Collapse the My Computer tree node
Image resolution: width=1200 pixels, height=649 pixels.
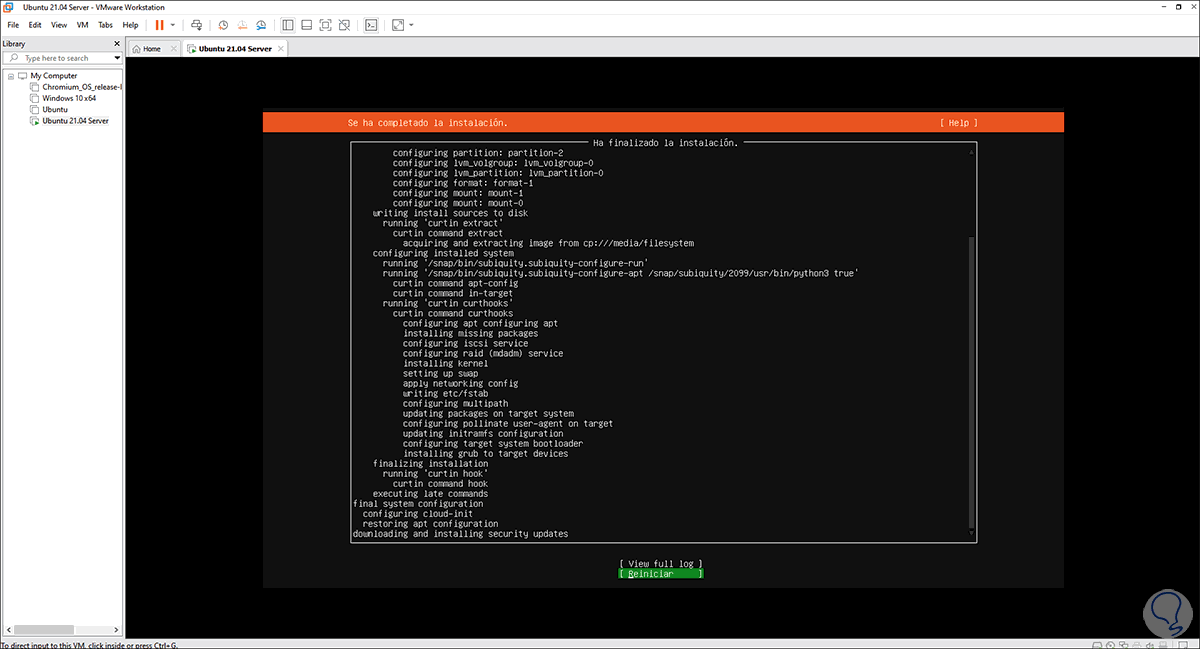point(11,76)
